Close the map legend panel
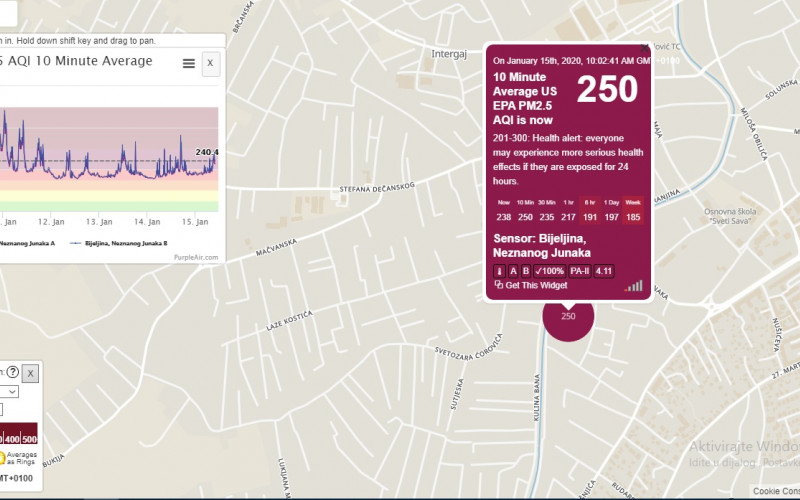This screenshot has width=800, height=500. point(31,373)
